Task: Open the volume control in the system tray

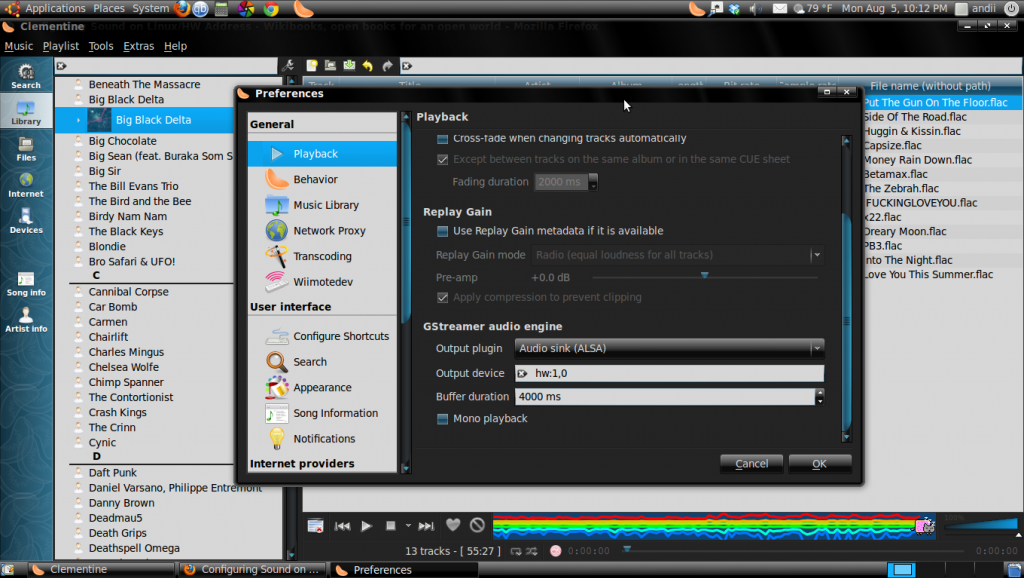Action: point(756,8)
